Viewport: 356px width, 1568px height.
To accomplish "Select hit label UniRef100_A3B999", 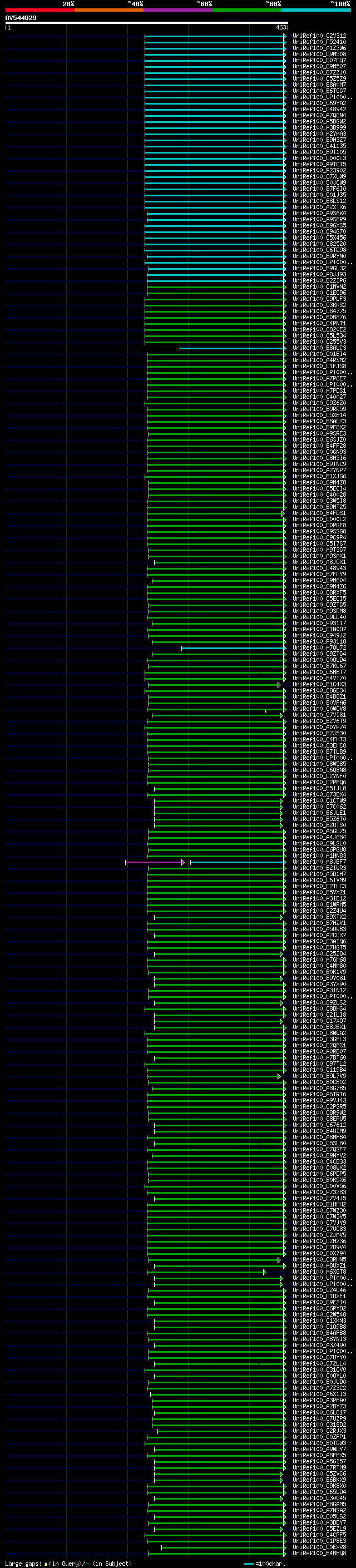I will pos(319,128).
